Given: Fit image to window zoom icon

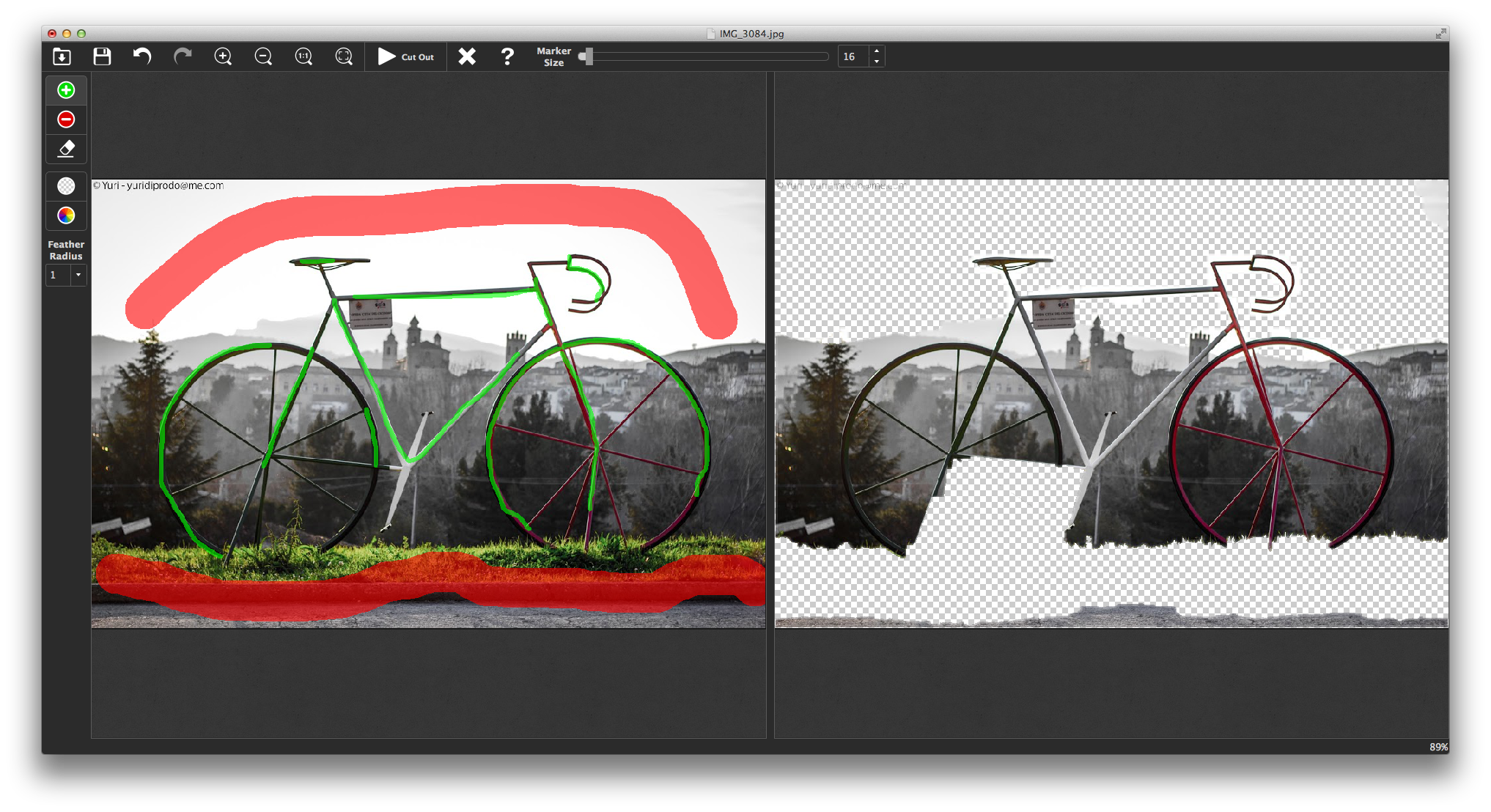Looking at the screenshot, I should pyautogui.click(x=344, y=56).
